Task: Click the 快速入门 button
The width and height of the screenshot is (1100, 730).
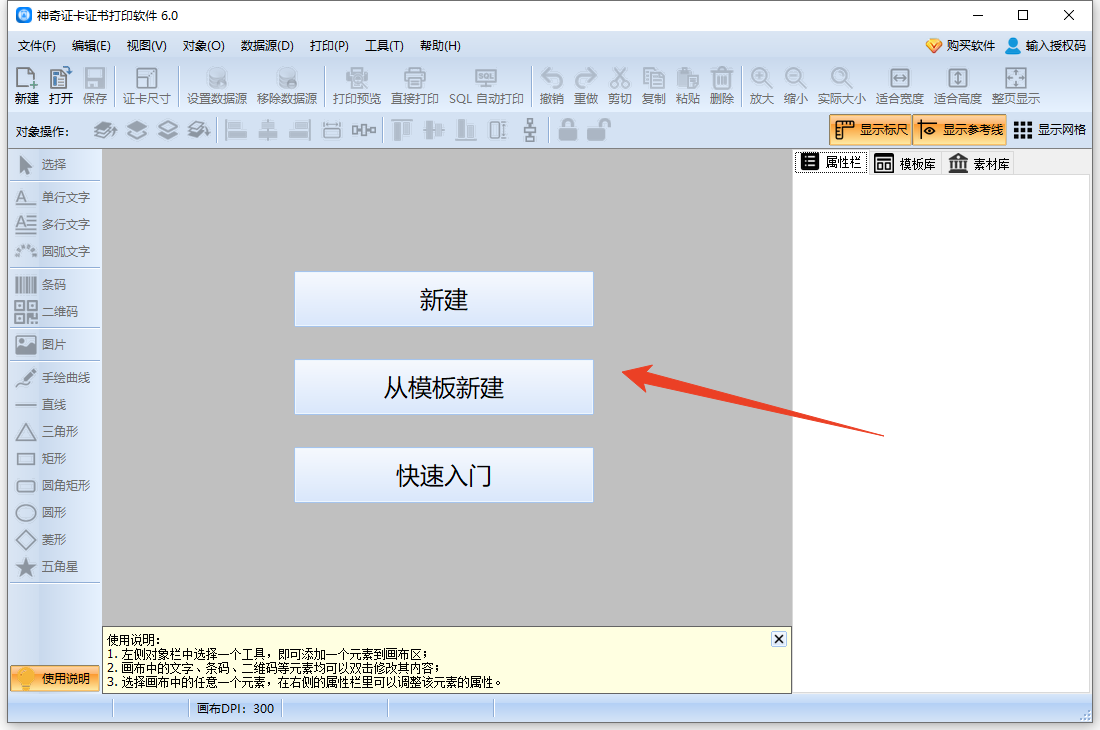Action: click(443, 475)
